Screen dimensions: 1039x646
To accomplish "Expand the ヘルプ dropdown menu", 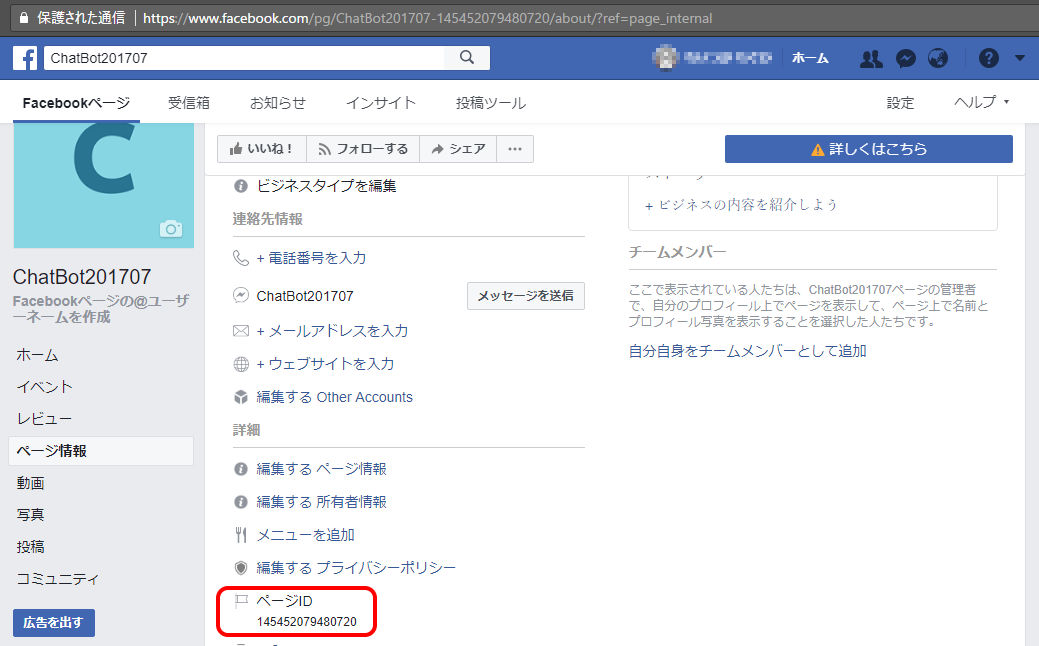I will click(x=981, y=102).
